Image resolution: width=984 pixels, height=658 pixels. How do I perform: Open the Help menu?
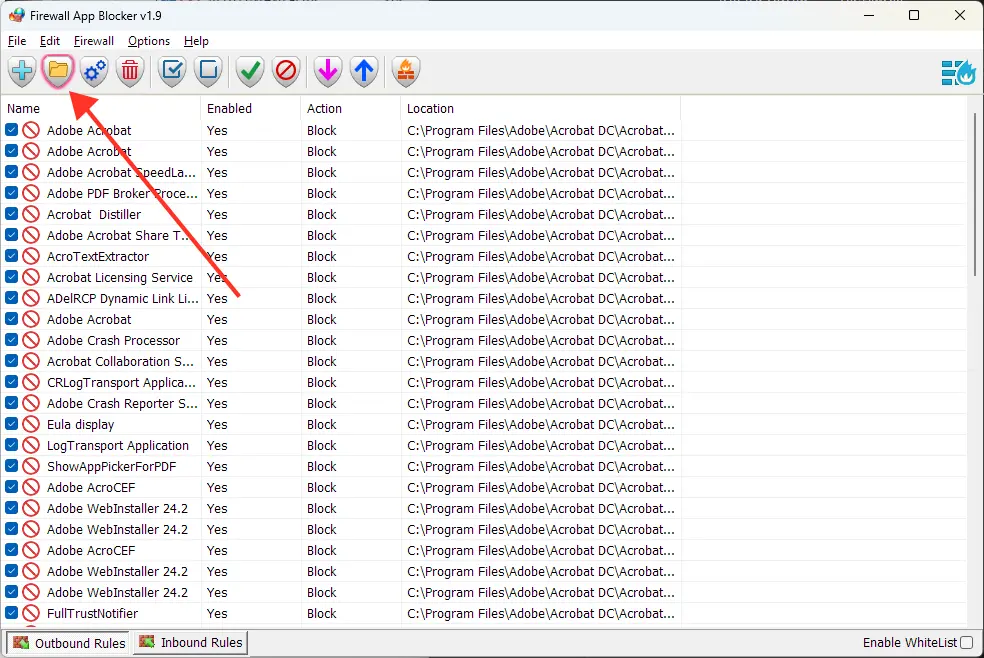[x=196, y=41]
